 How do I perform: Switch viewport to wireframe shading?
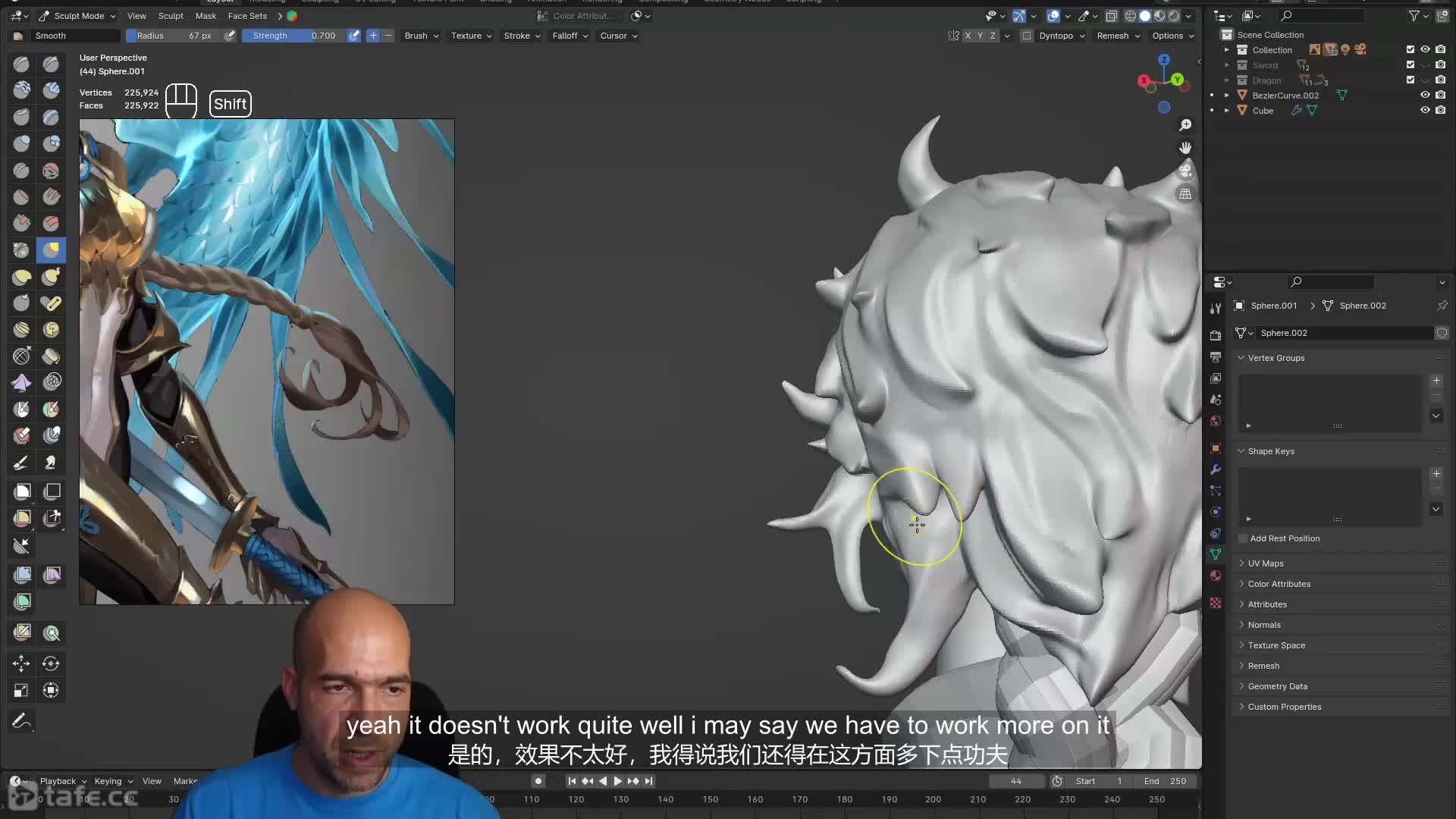pyautogui.click(x=1130, y=16)
